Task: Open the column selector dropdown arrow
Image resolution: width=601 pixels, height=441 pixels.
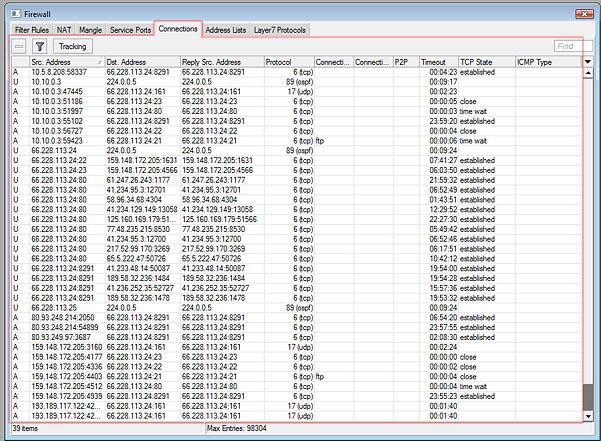Action: 588,62
